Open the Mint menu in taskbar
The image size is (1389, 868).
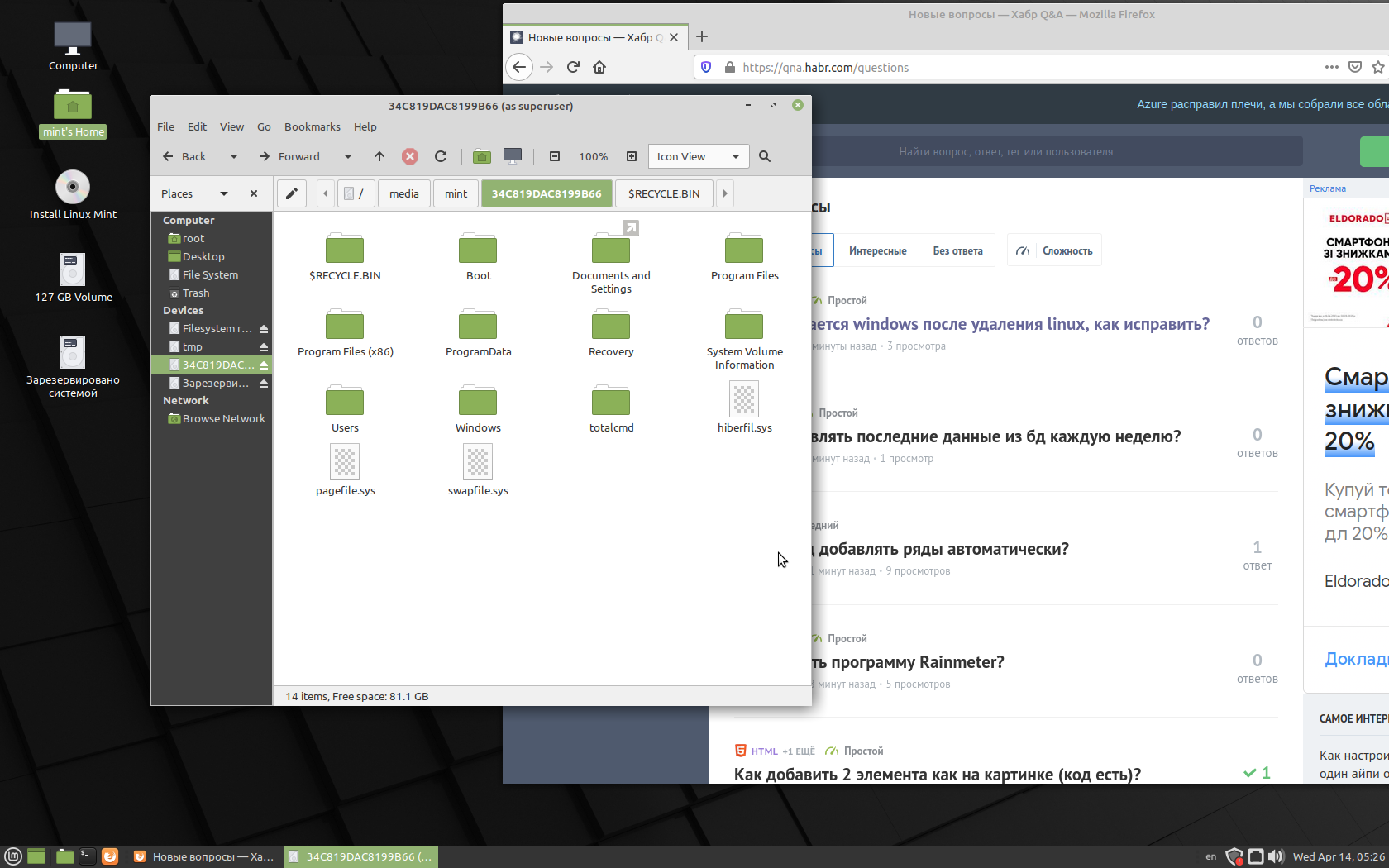pyautogui.click(x=13, y=856)
